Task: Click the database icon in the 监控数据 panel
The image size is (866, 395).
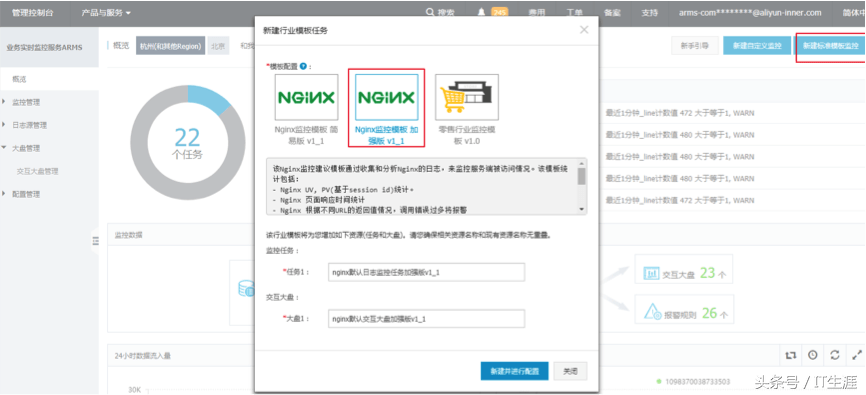Action: click(246, 289)
